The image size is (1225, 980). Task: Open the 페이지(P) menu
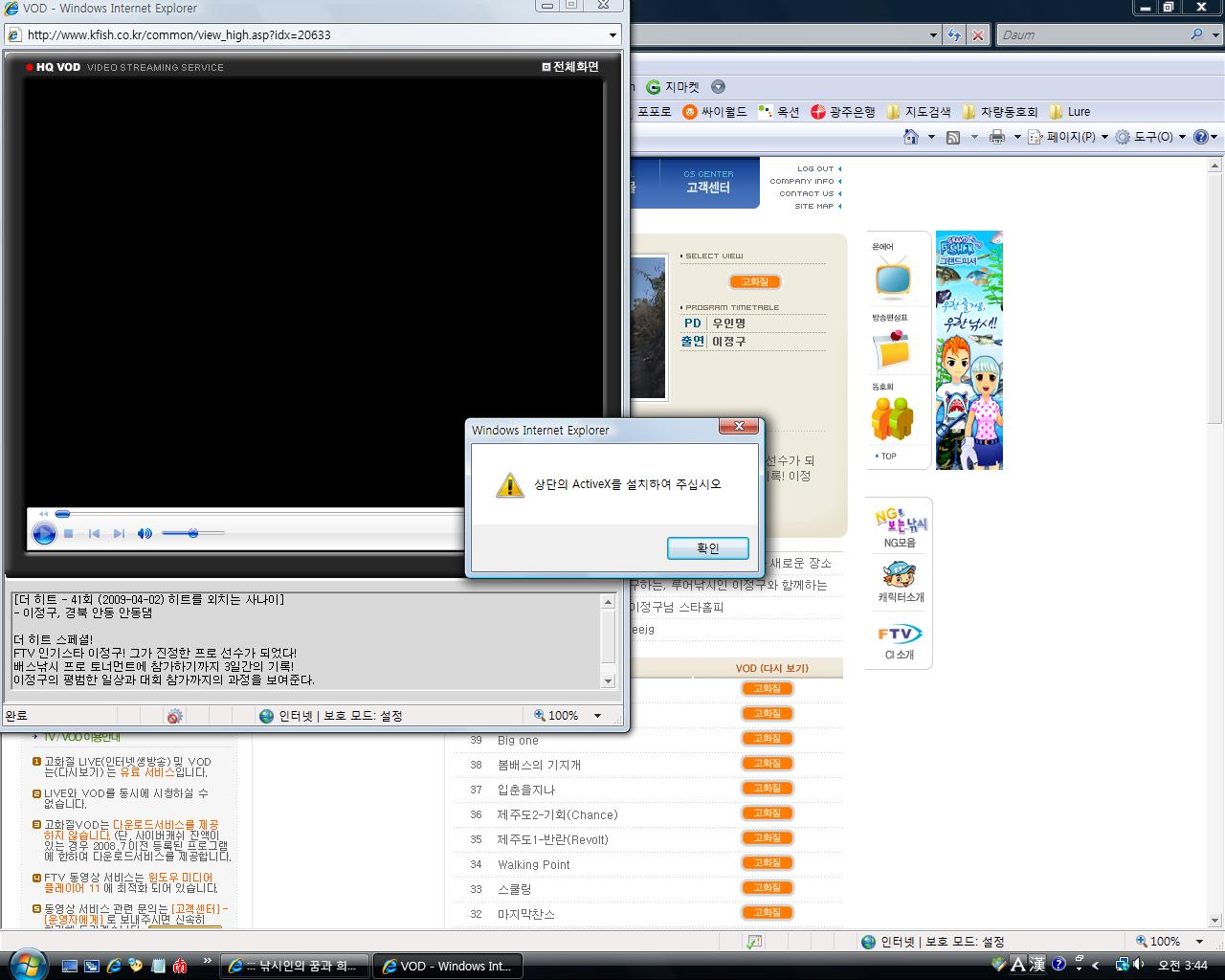coord(1067,137)
